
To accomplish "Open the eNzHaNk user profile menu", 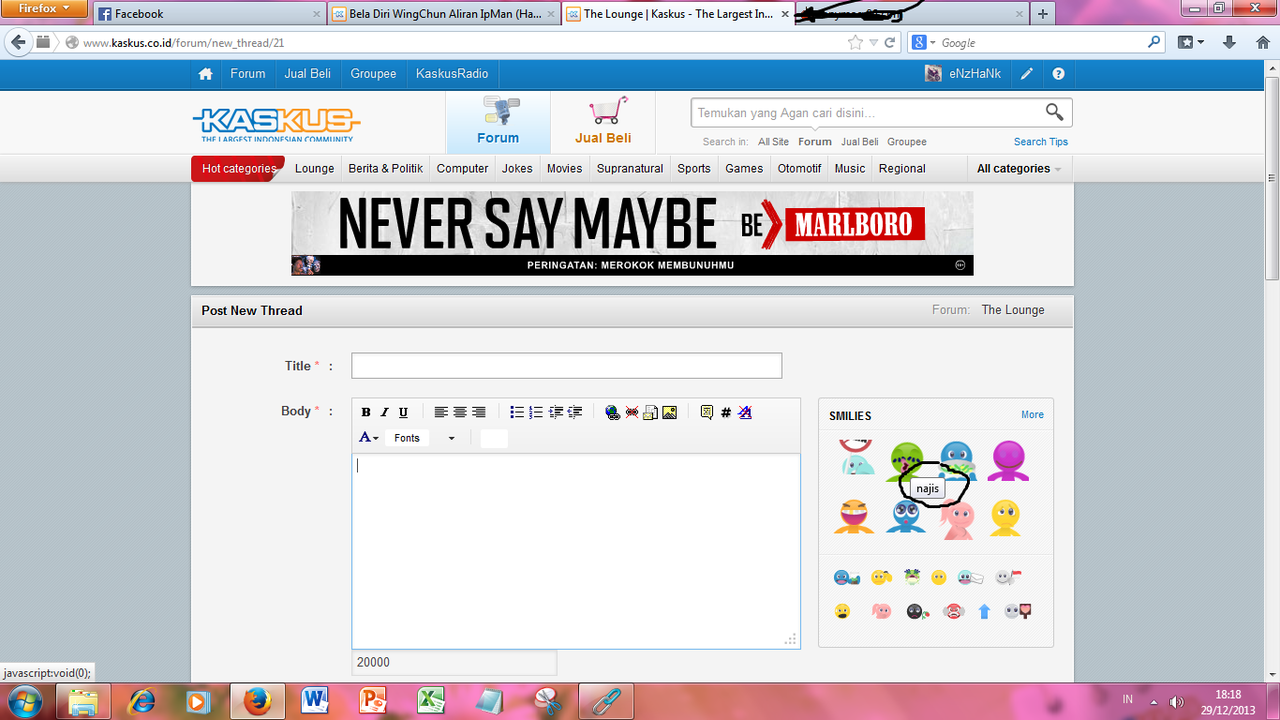I will (963, 74).
